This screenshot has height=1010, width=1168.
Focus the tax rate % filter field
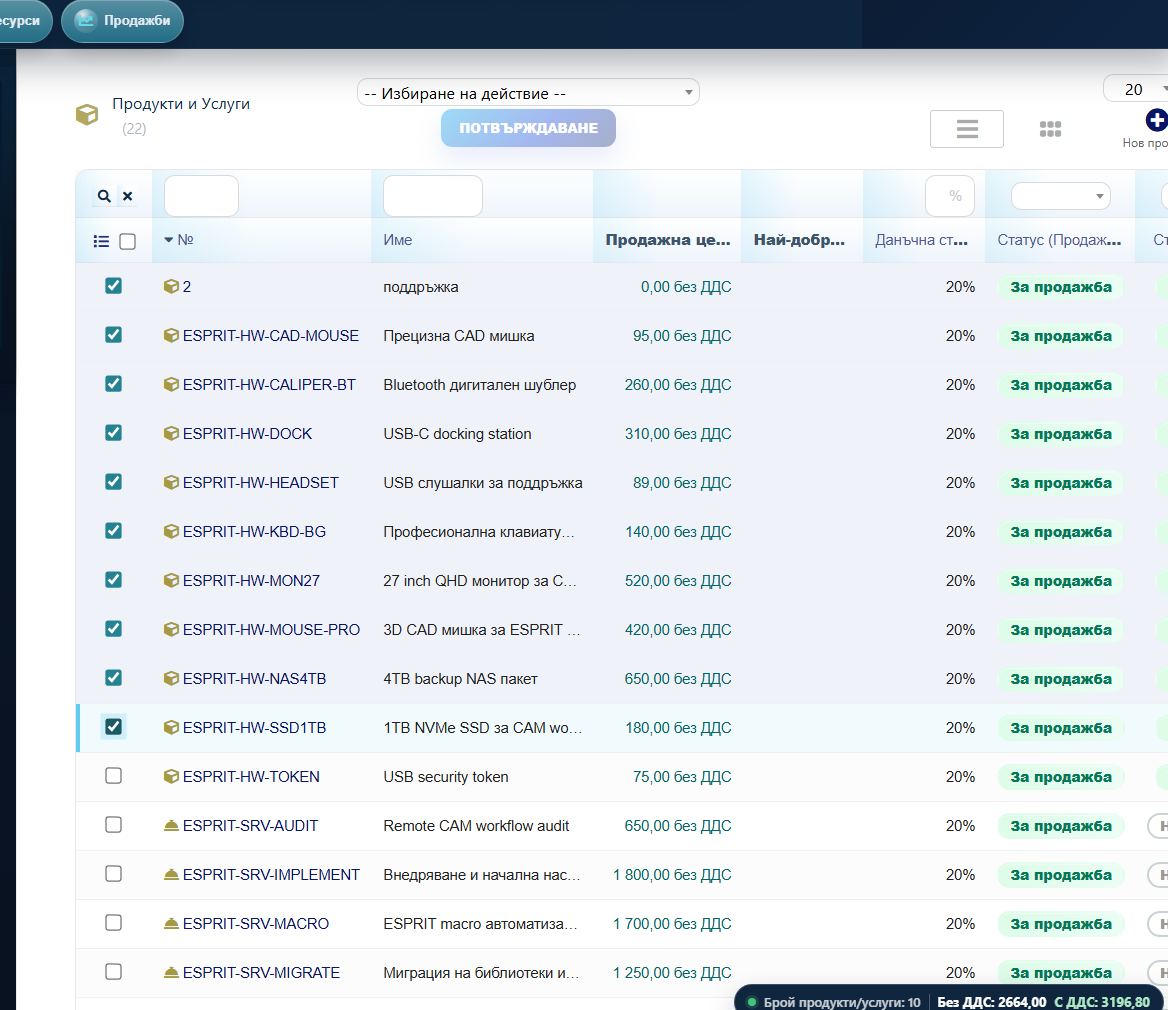950,196
